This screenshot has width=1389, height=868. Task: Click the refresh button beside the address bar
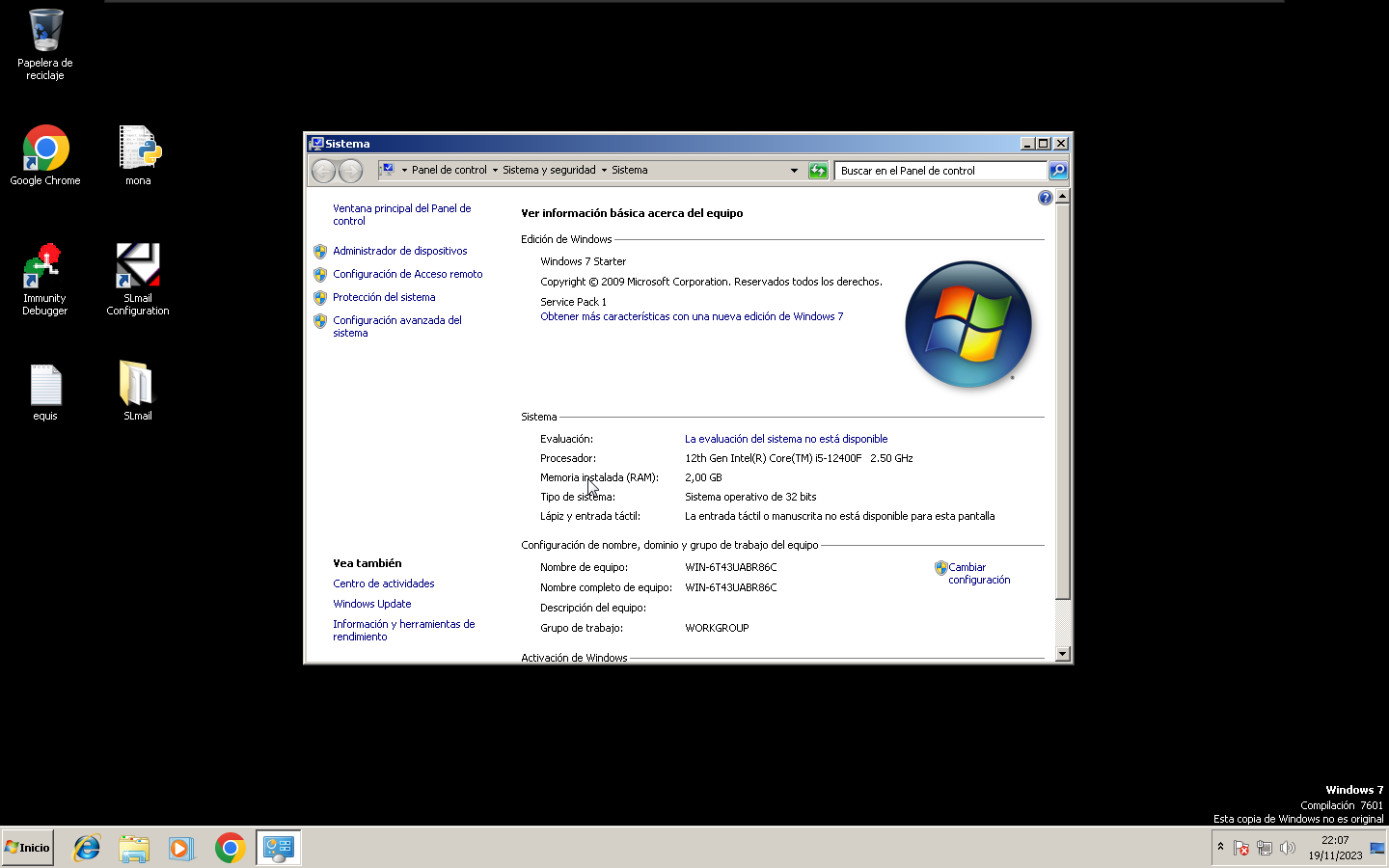point(818,171)
